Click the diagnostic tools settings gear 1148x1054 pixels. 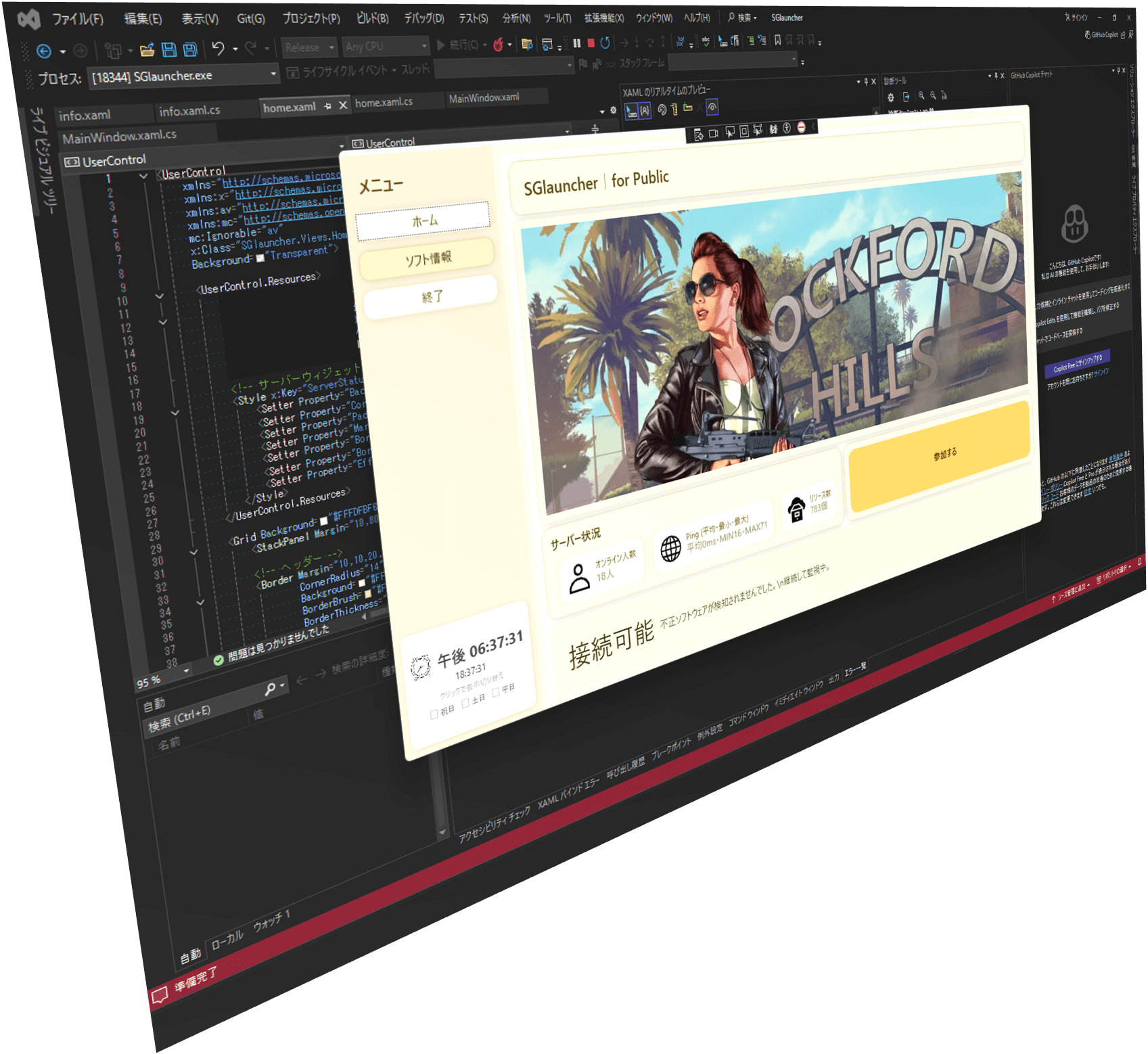click(891, 97)
